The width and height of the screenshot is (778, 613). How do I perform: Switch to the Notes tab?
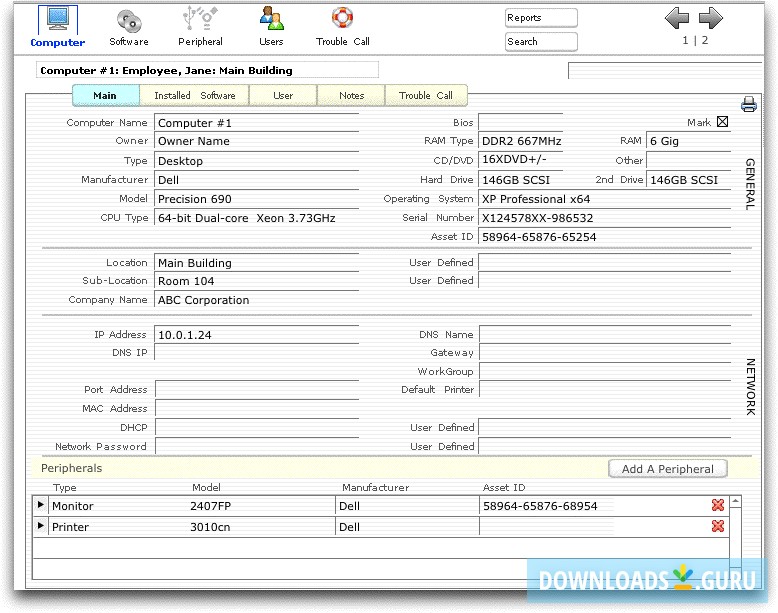pos(351,96)
